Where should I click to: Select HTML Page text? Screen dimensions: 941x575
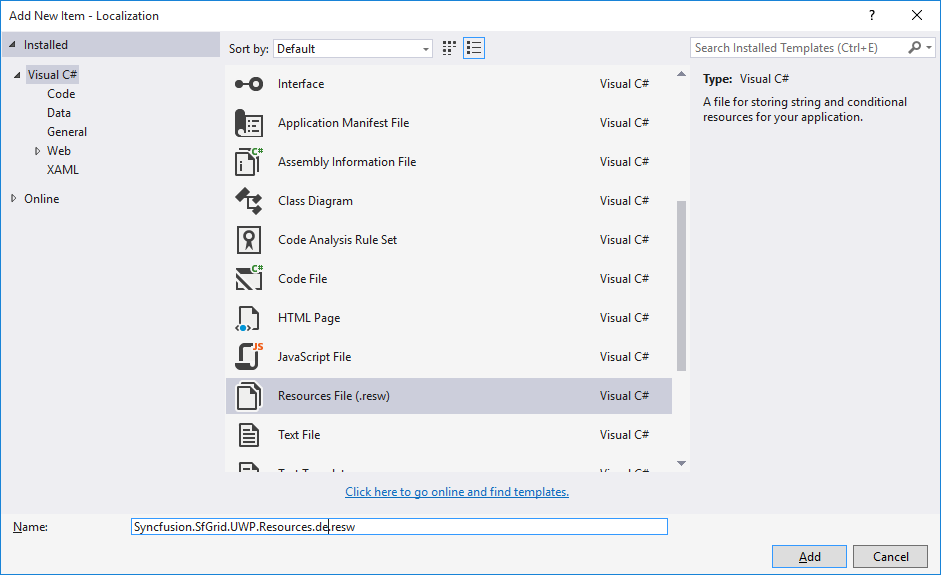(x=308, y=318)
